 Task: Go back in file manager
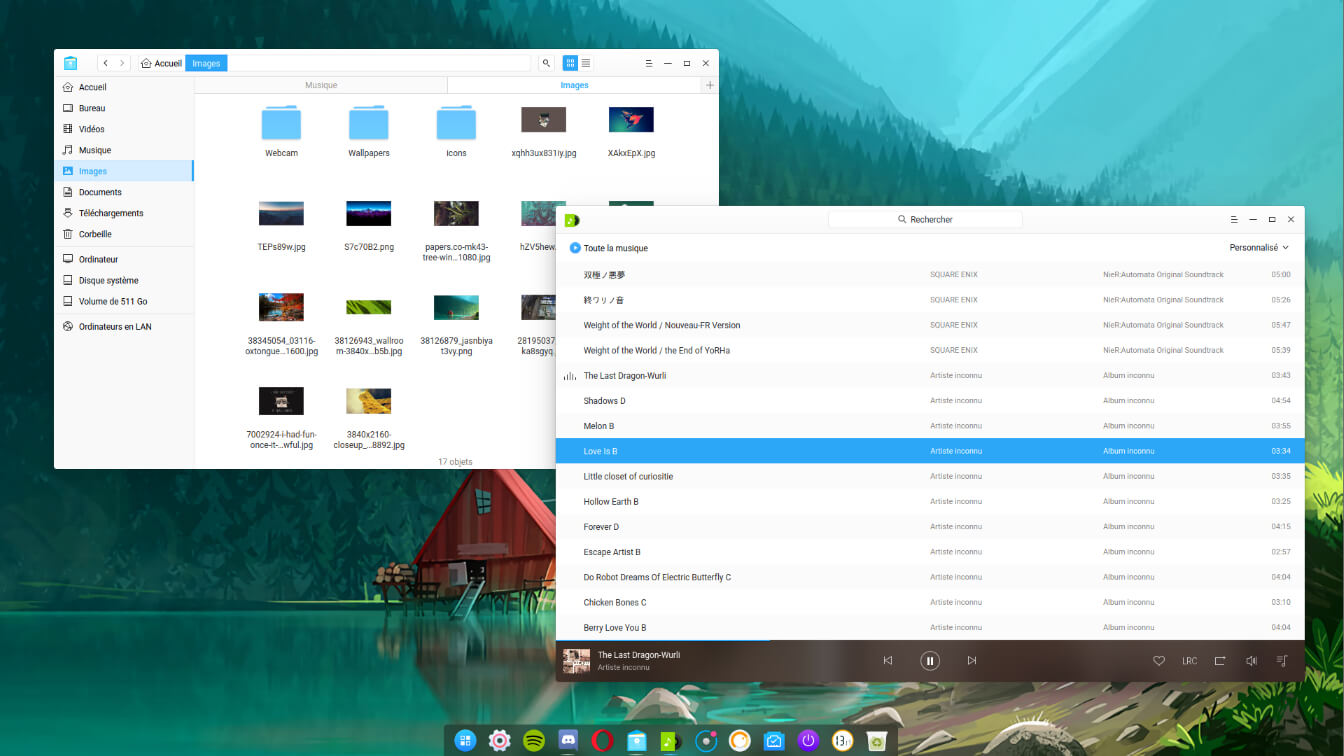tap(106, 63)
